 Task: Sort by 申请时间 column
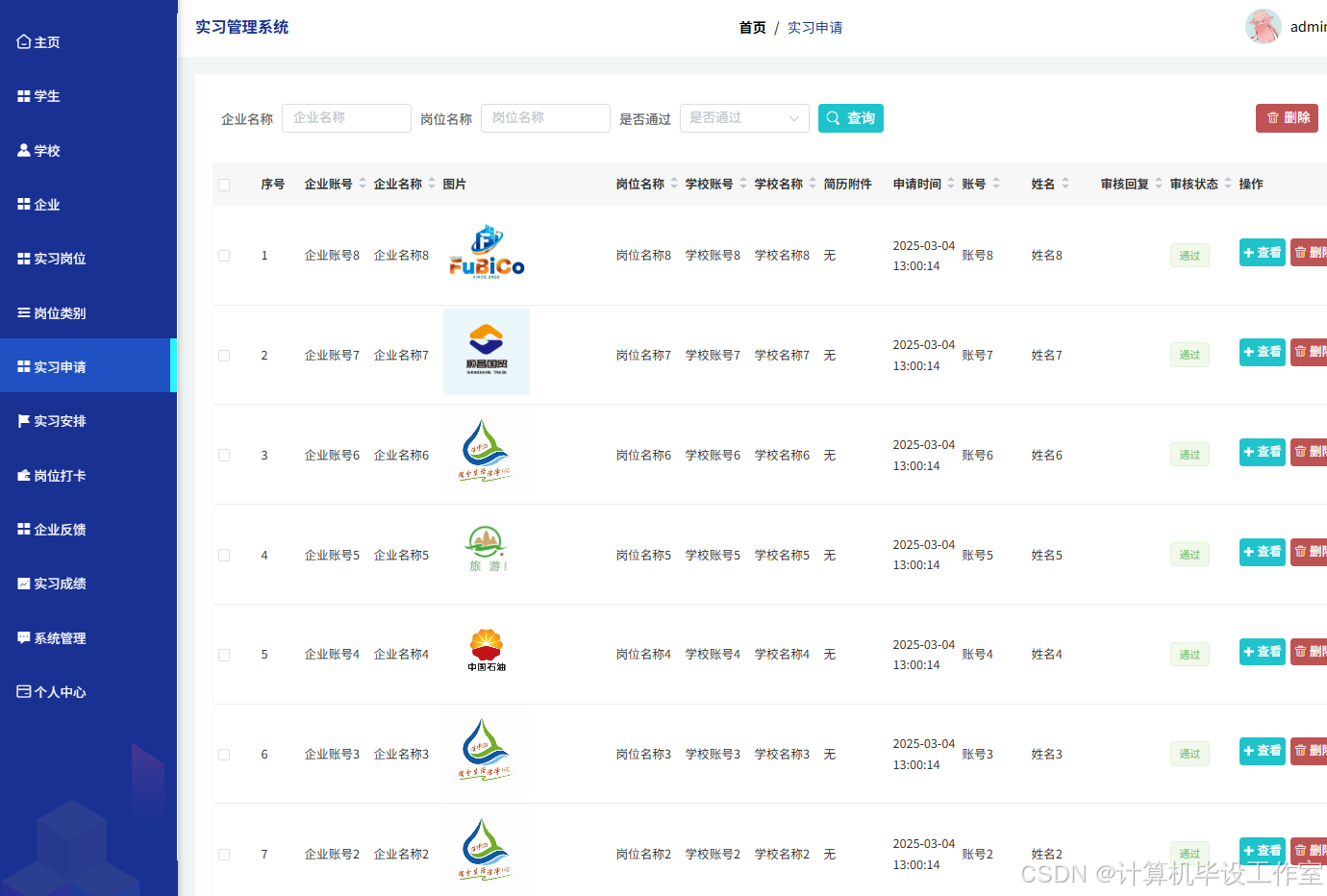[951, 184]
